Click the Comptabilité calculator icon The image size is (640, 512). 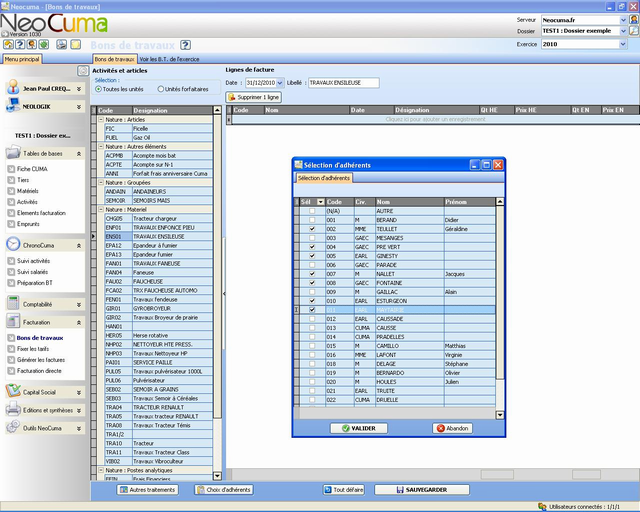(13, 304)
